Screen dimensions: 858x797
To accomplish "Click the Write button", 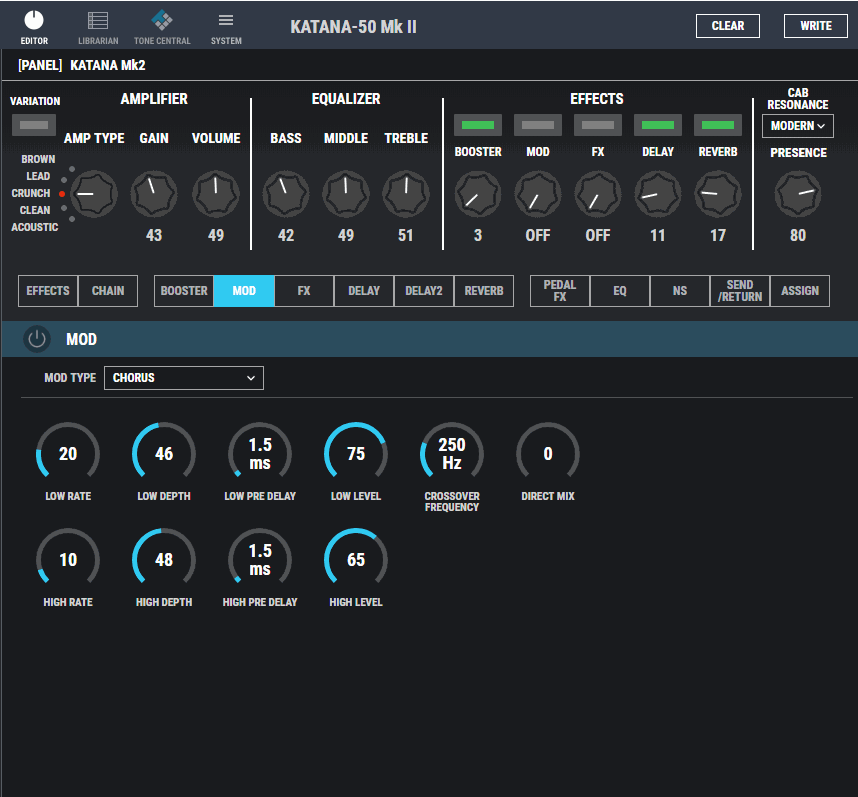I will 816,26.
